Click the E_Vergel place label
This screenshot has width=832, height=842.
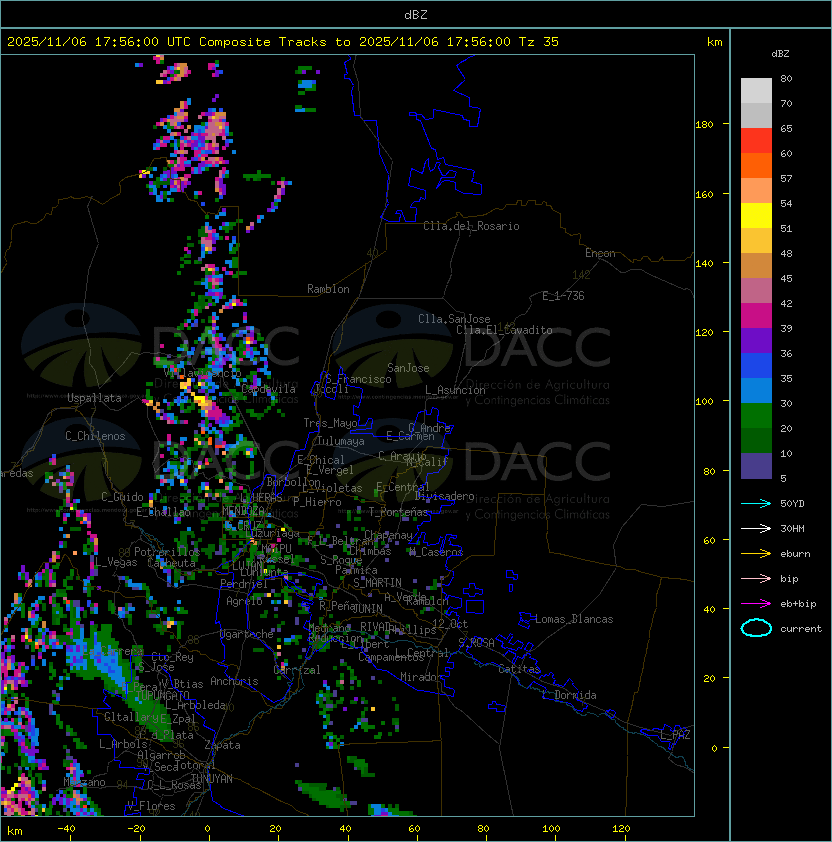(330, 470)
